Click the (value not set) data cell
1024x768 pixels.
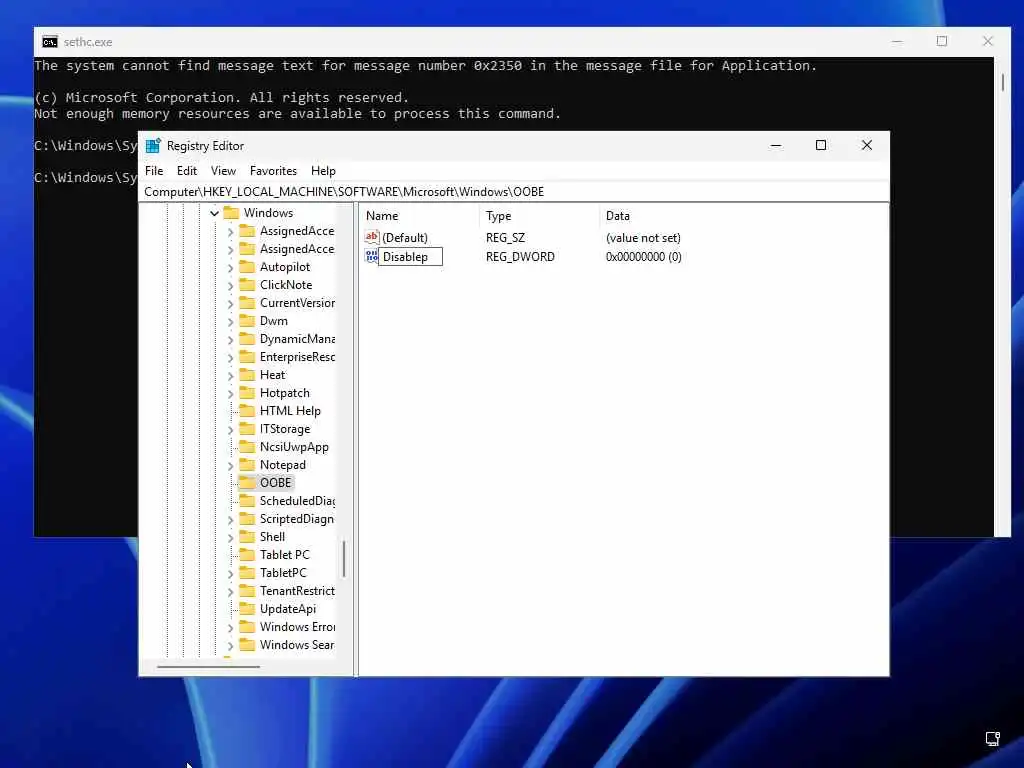[x=643, y=238]
